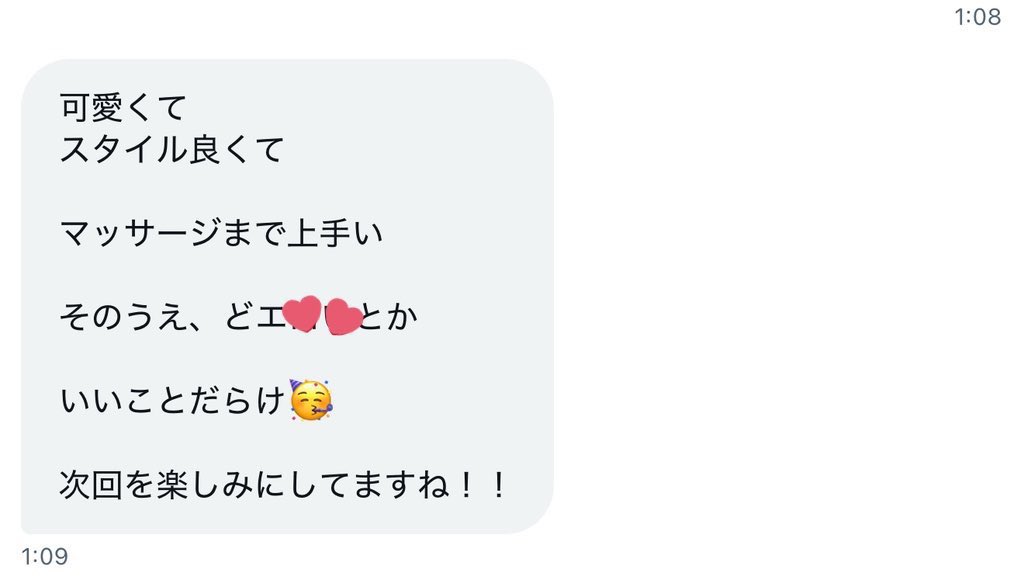
Task: Click the text とか after the hearts
Action: coord(389,317)
